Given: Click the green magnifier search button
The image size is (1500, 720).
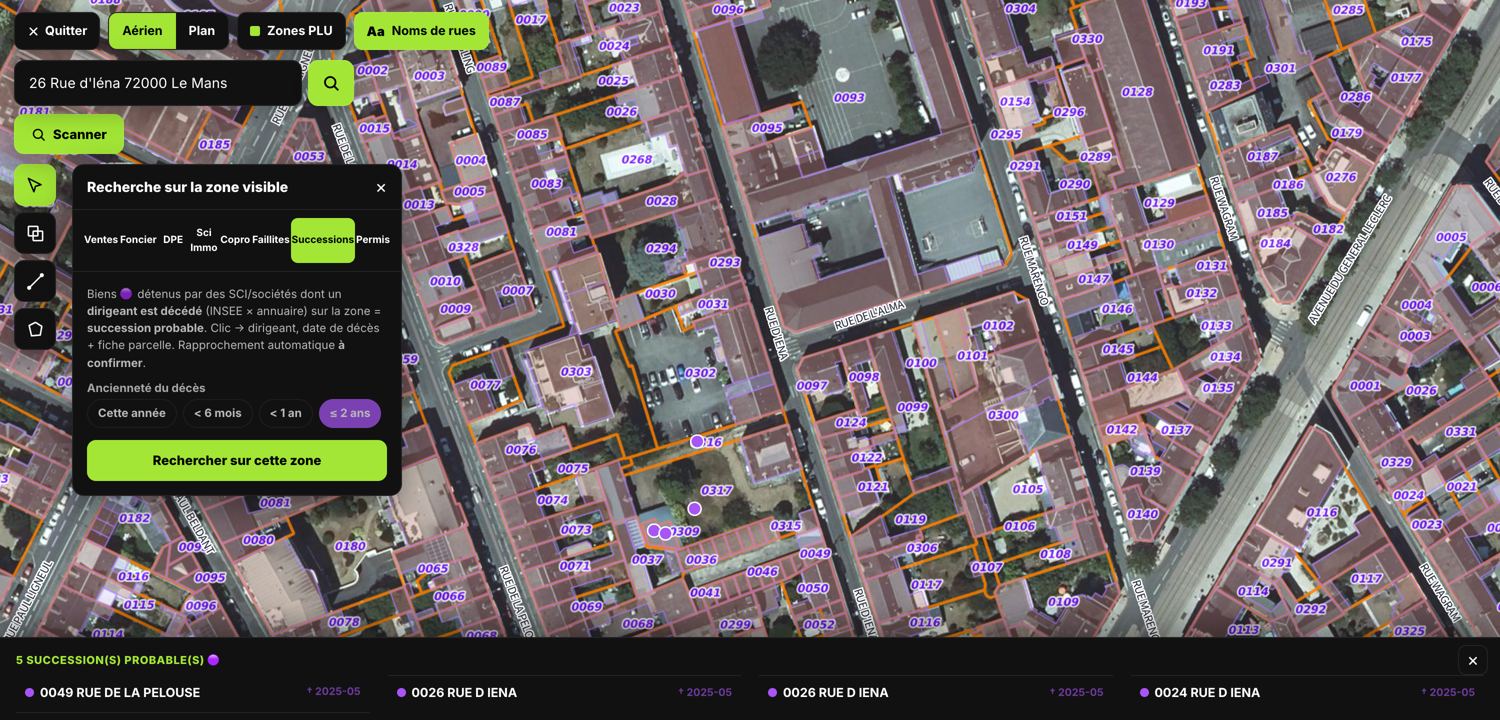Looking at the screenshot, I should [331, 83].
